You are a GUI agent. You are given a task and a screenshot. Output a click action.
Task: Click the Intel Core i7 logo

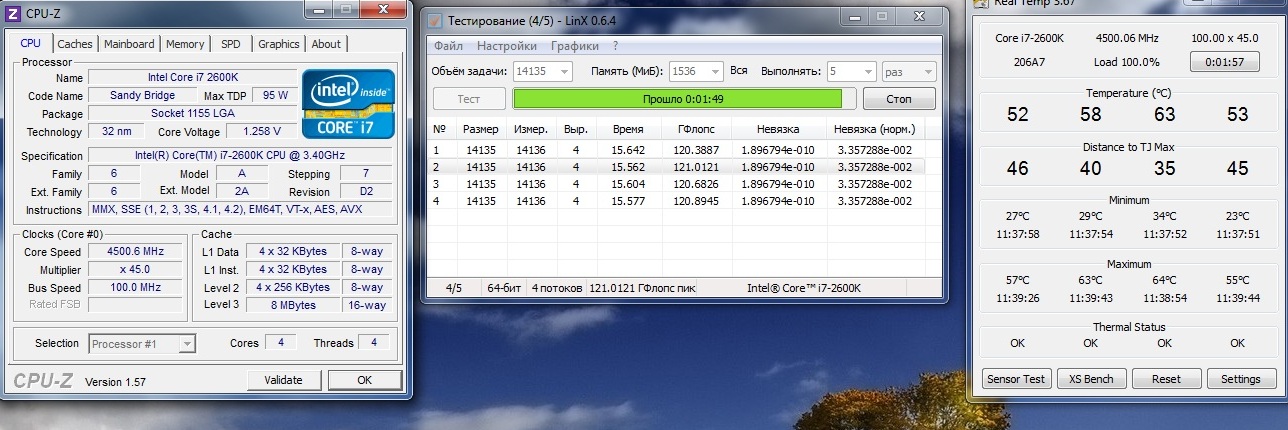pyautogui.click(x=348, y=104)
